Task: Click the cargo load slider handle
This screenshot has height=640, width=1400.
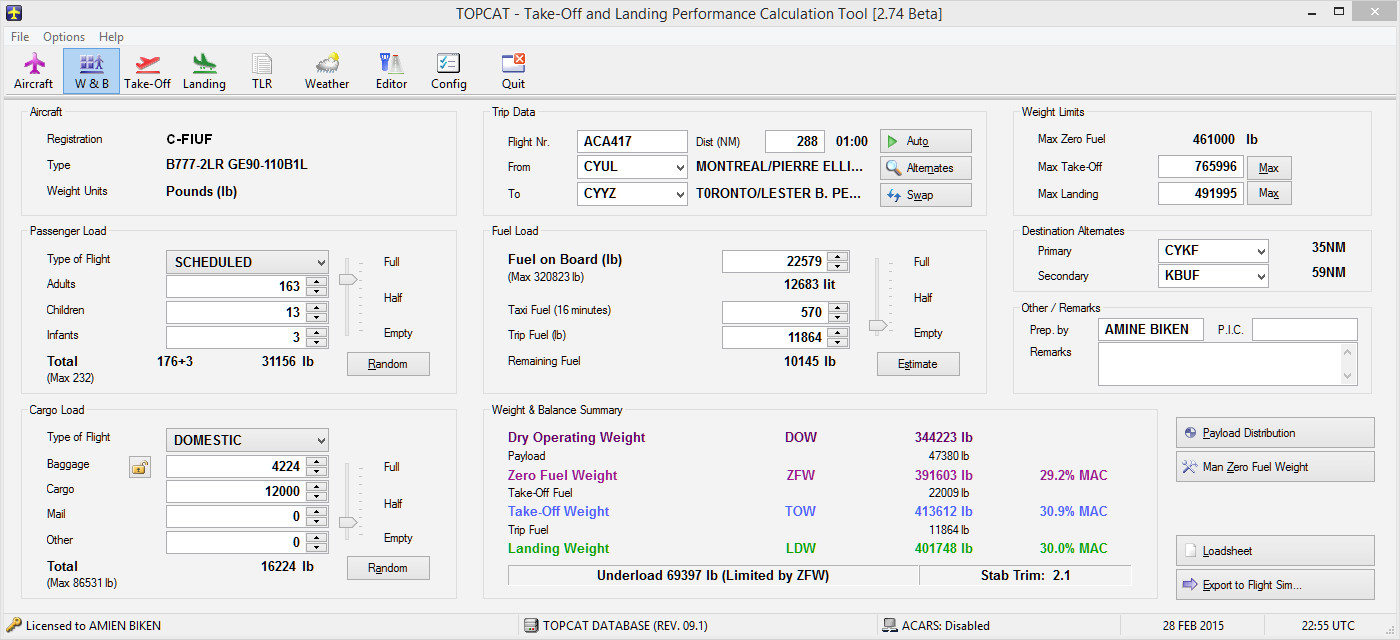Action: 348,521
